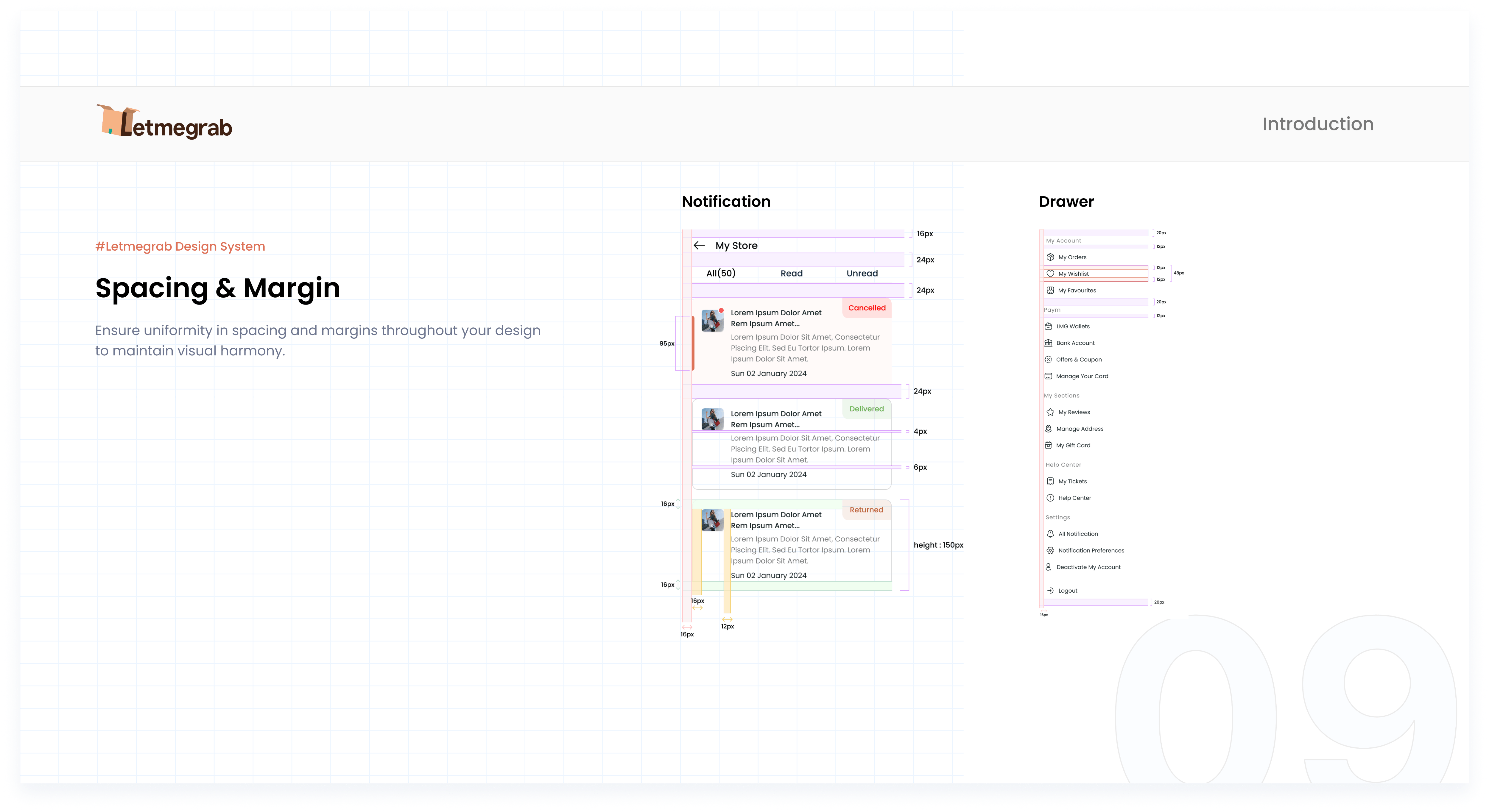Click the gray body text of Delivered notification
The image size is (1489, 812).
(x=805, y=449)
